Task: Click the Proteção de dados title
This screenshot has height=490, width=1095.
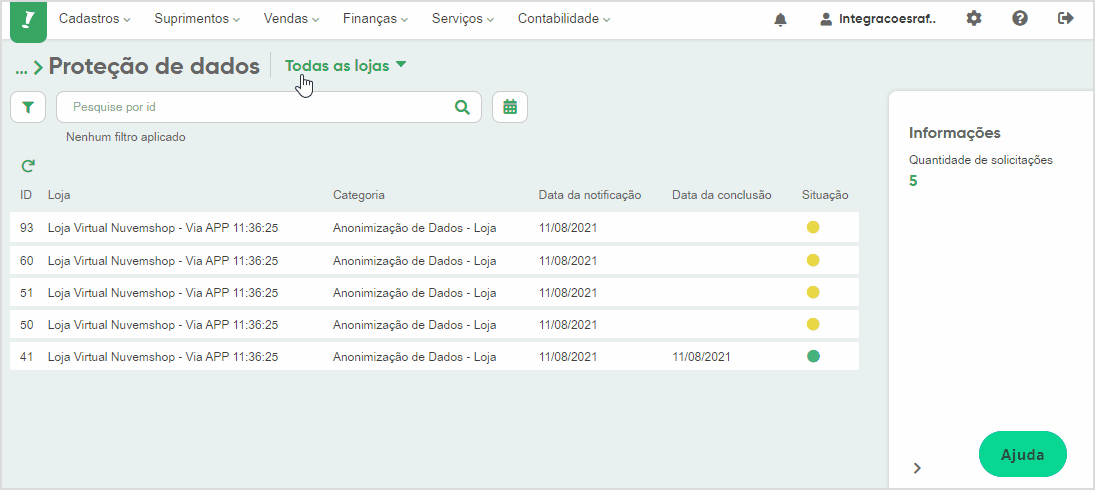Action: pyautogui.click(x=154, y=66)
